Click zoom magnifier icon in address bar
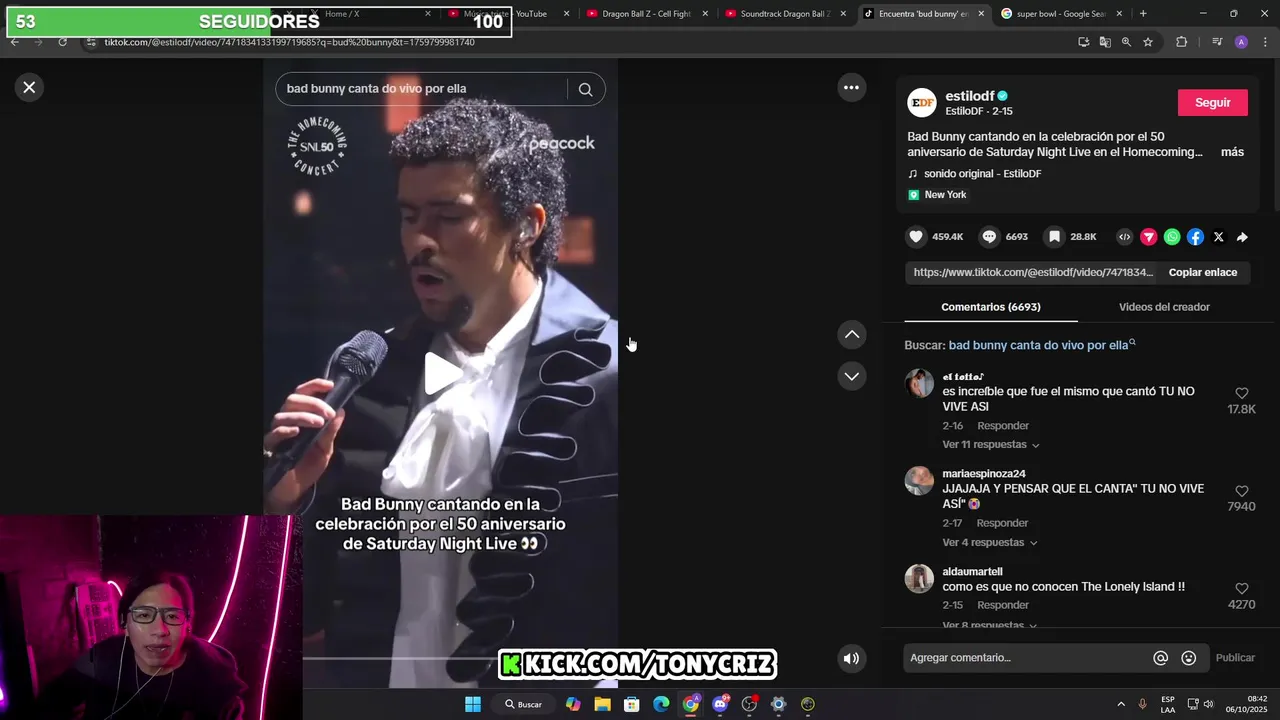The width and height of the screenshot is (1280, 720). [x=1126, y=42]
